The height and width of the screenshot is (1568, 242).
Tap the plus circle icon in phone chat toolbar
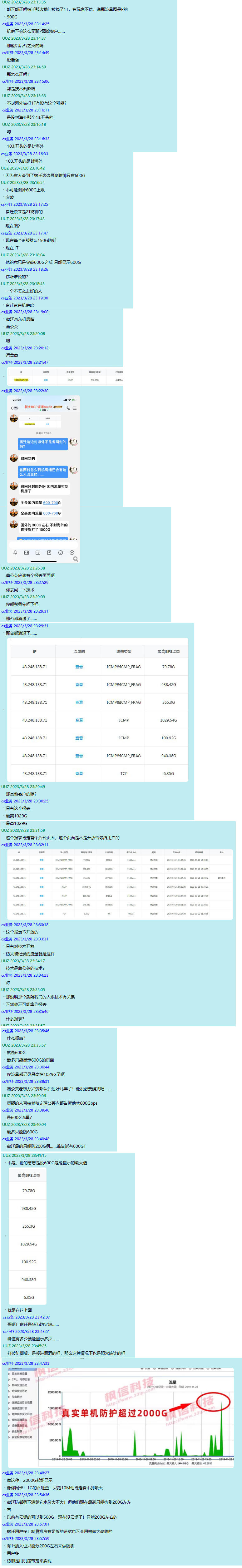pos(72,553)
